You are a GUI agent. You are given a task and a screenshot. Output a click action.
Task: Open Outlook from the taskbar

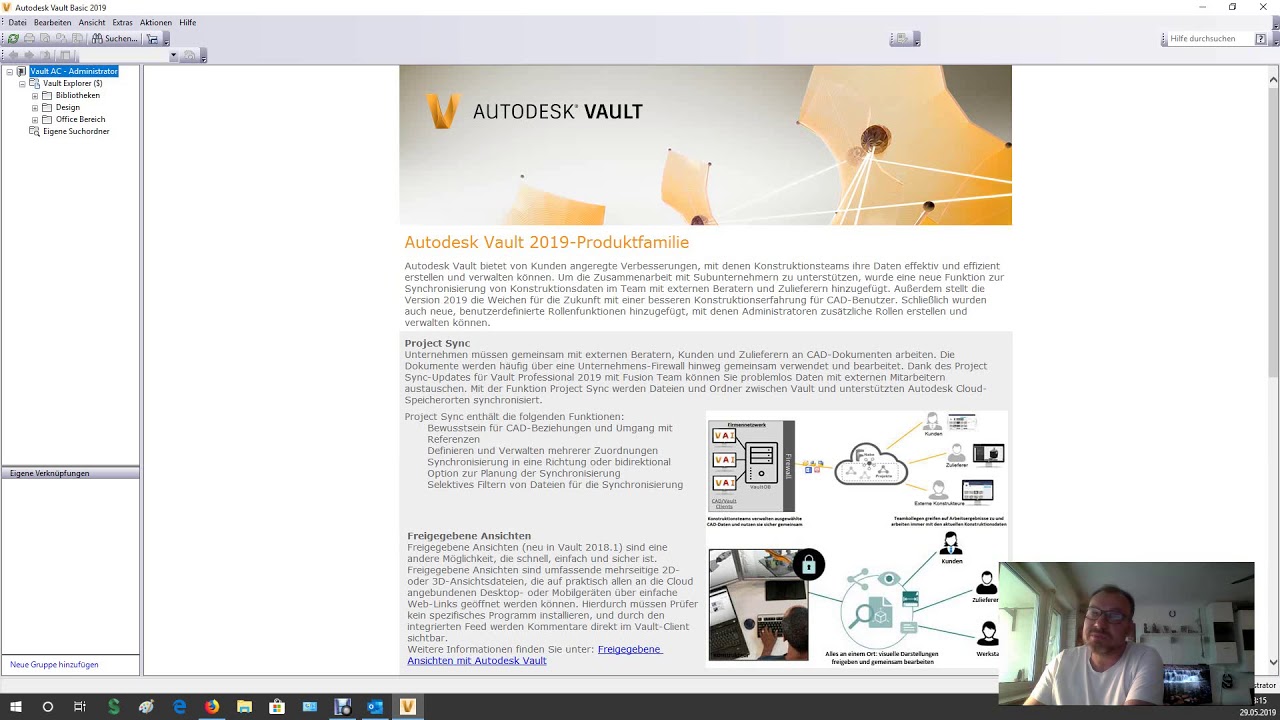tap(375, 707)
